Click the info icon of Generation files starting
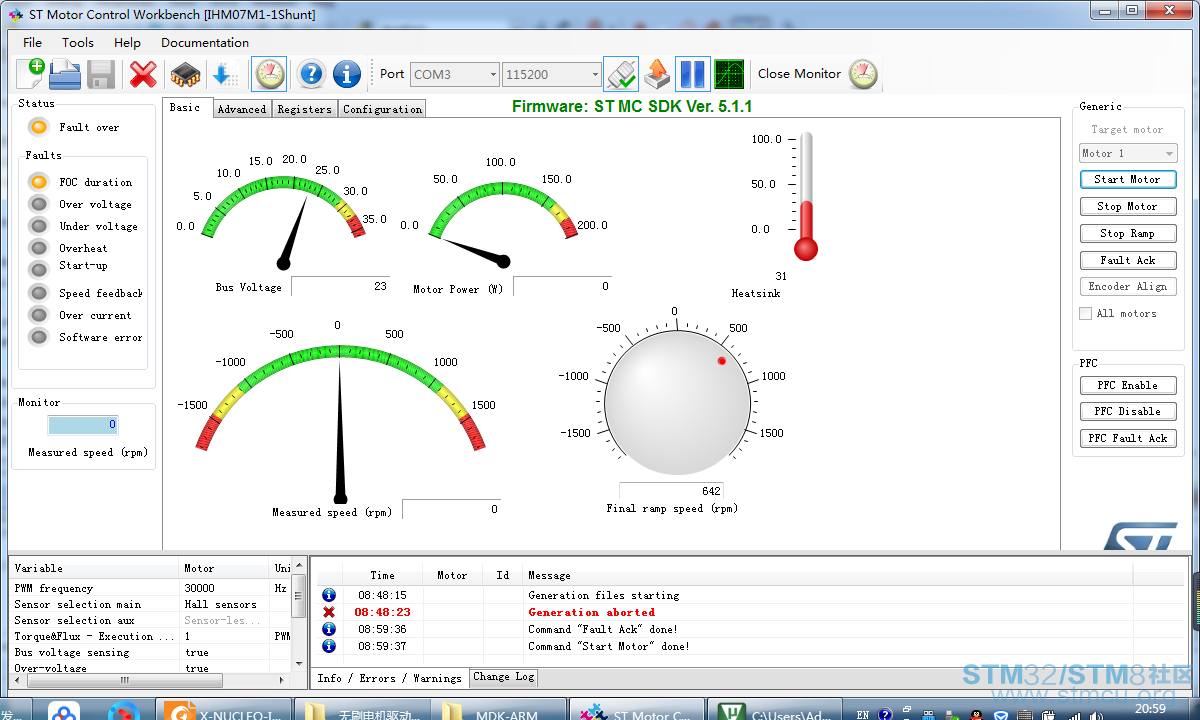The height and width of the screenshot is (720, 1200). point(329,595)
